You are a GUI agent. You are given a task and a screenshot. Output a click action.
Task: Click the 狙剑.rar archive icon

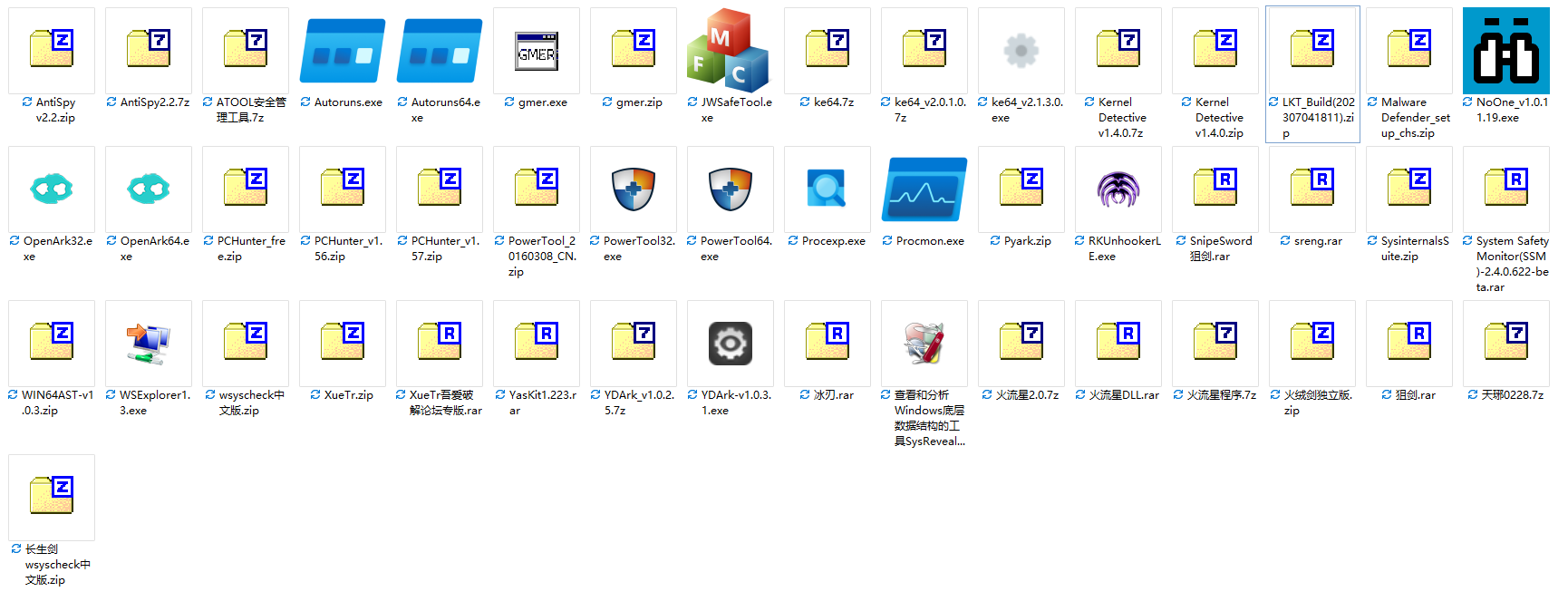(1409, 344)
